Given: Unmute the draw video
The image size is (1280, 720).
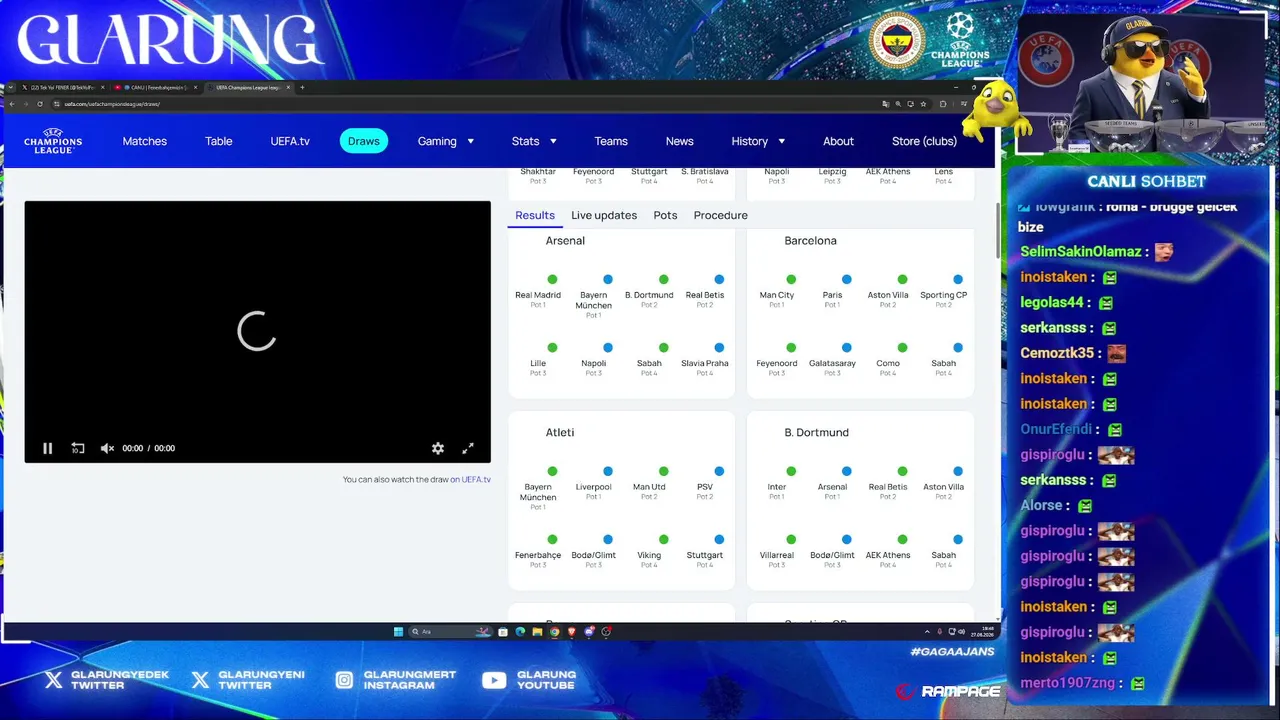Looking at the screenshot, I should (107, 448).
